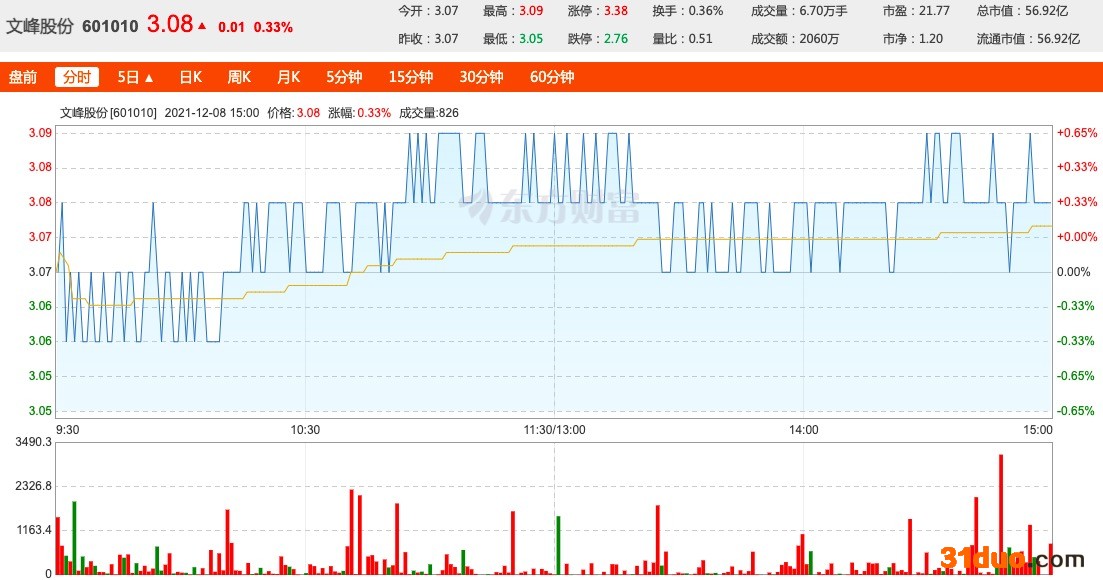This screenshot has height=580, width=1103.
Task: Open the 周K weekly chart
Action: point(239,77)
